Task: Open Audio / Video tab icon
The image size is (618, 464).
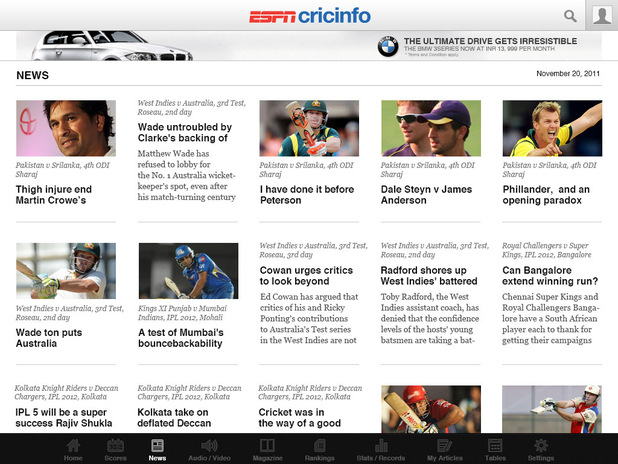Action: [x=209, y=445]
